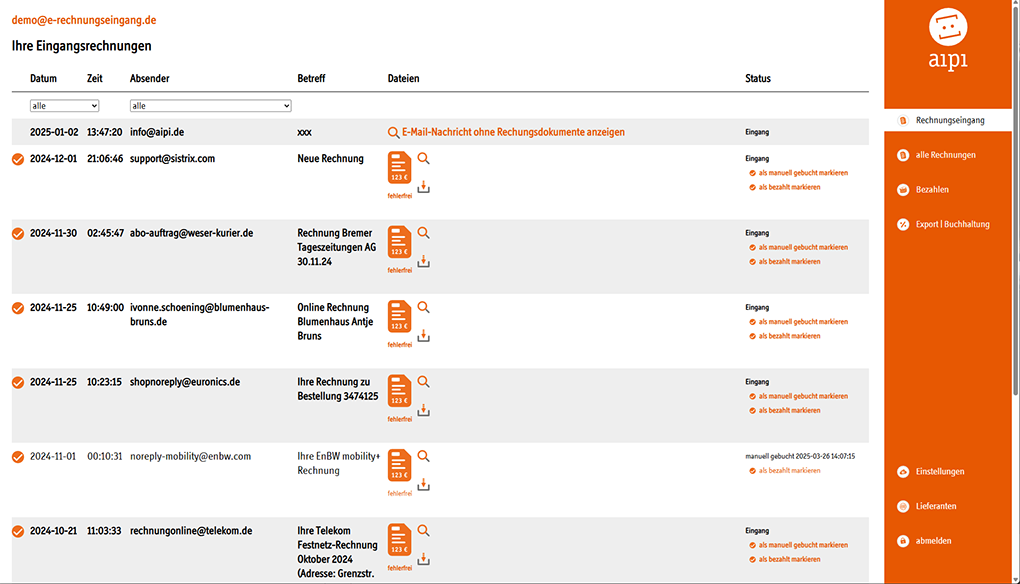The image size is (1020, 584).
Task: Click the Absender column header
Action: click(150, 79)
